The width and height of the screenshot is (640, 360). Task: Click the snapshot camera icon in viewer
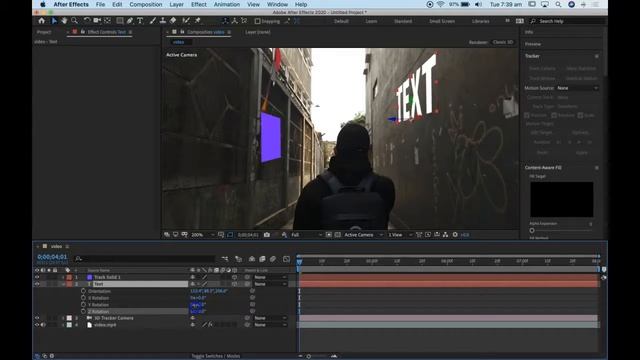[267, 235]
